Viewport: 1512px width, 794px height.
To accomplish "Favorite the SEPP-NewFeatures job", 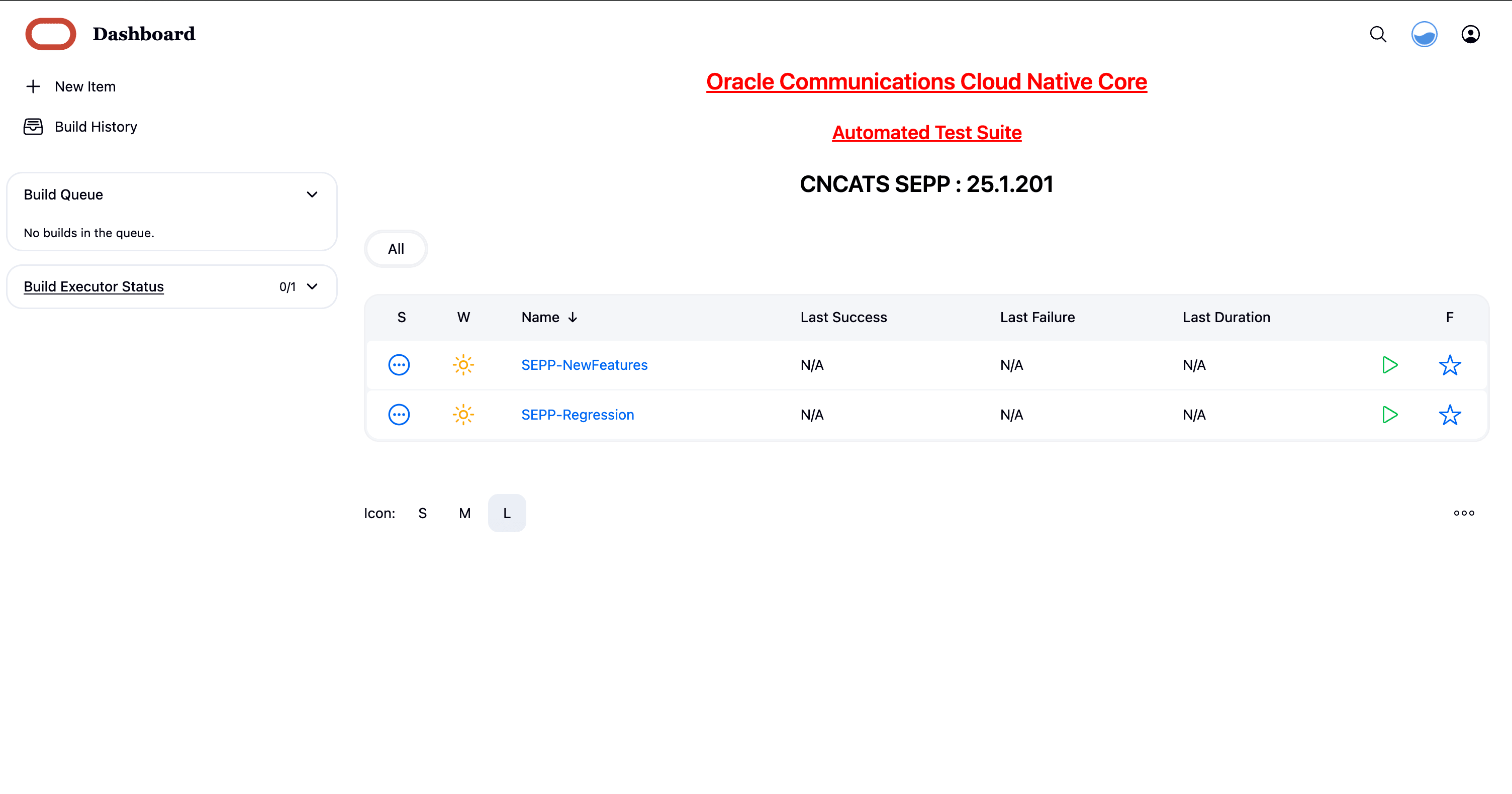I will click(1450, 364).
